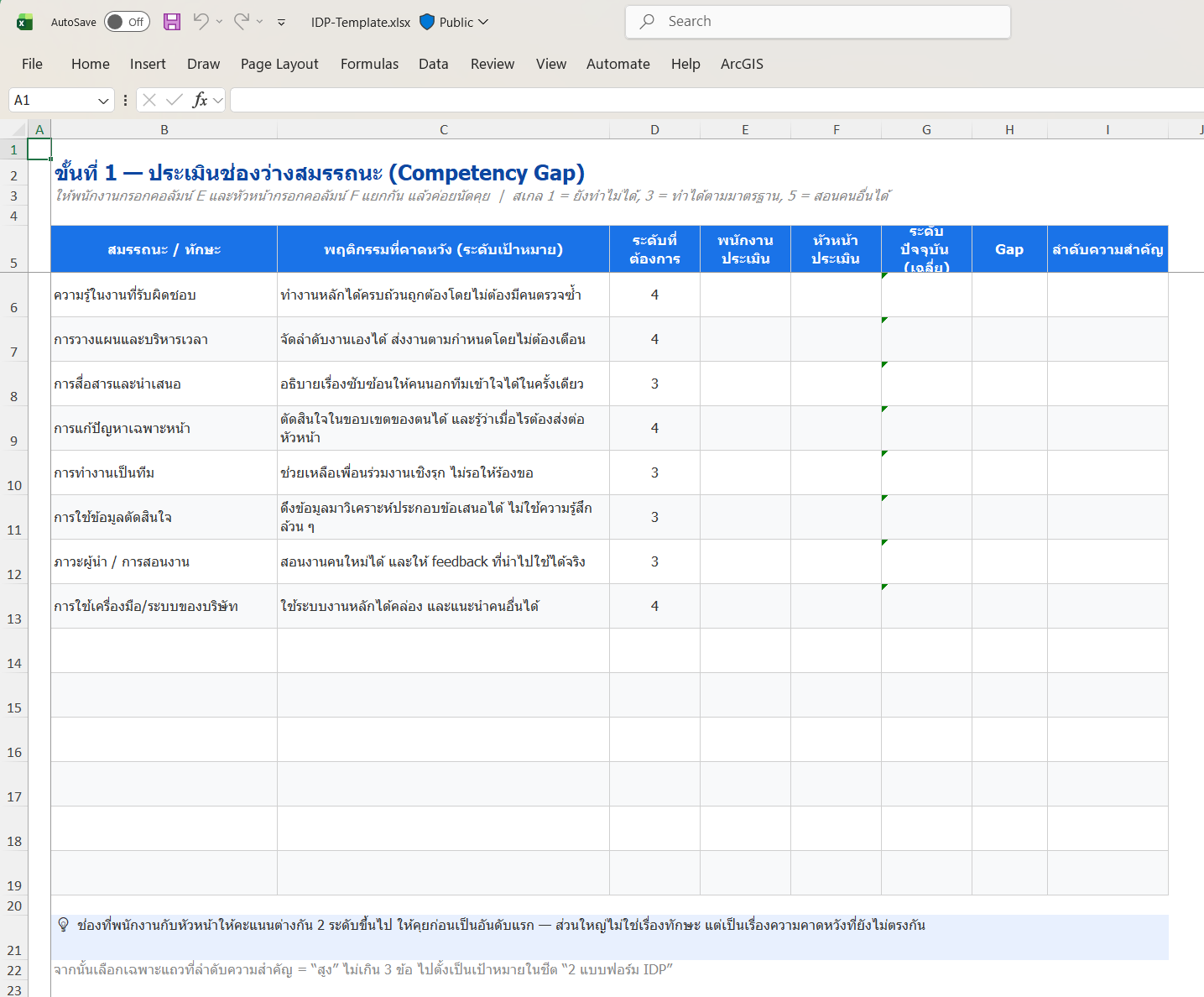The height and width of the screenshot is (997, 1204).
Task: Click the Name Box showing A1
Action: click(53, 100)
